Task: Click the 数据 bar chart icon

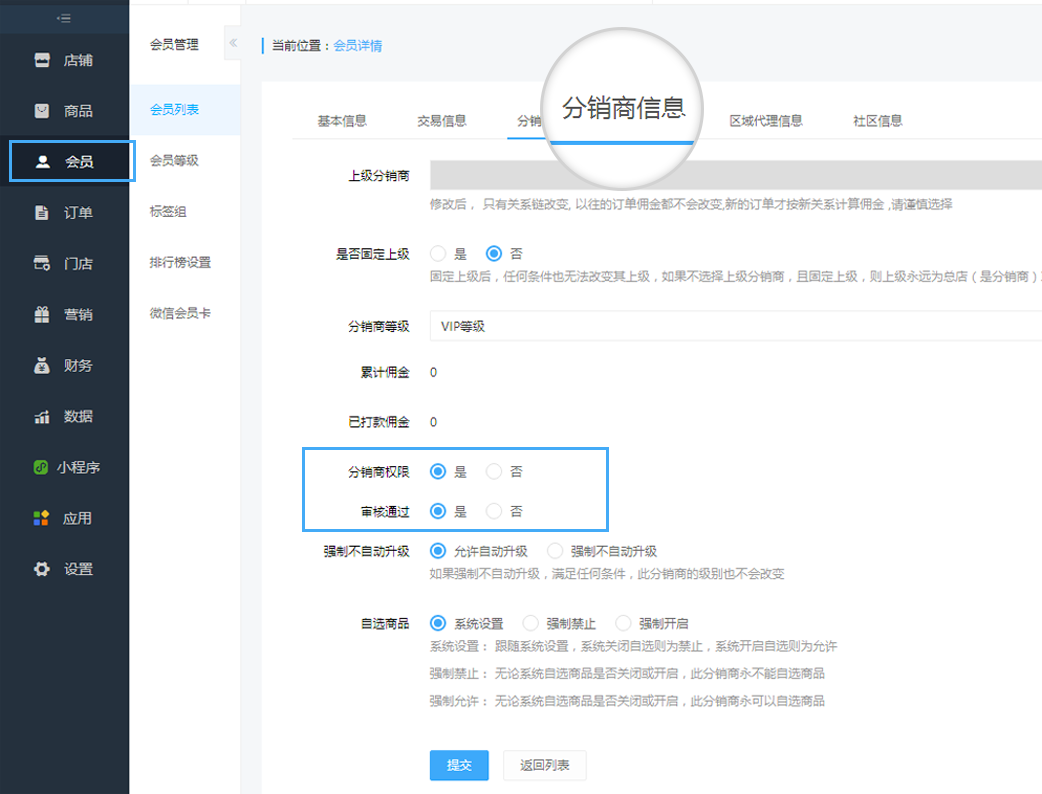Action: [42, 416]
